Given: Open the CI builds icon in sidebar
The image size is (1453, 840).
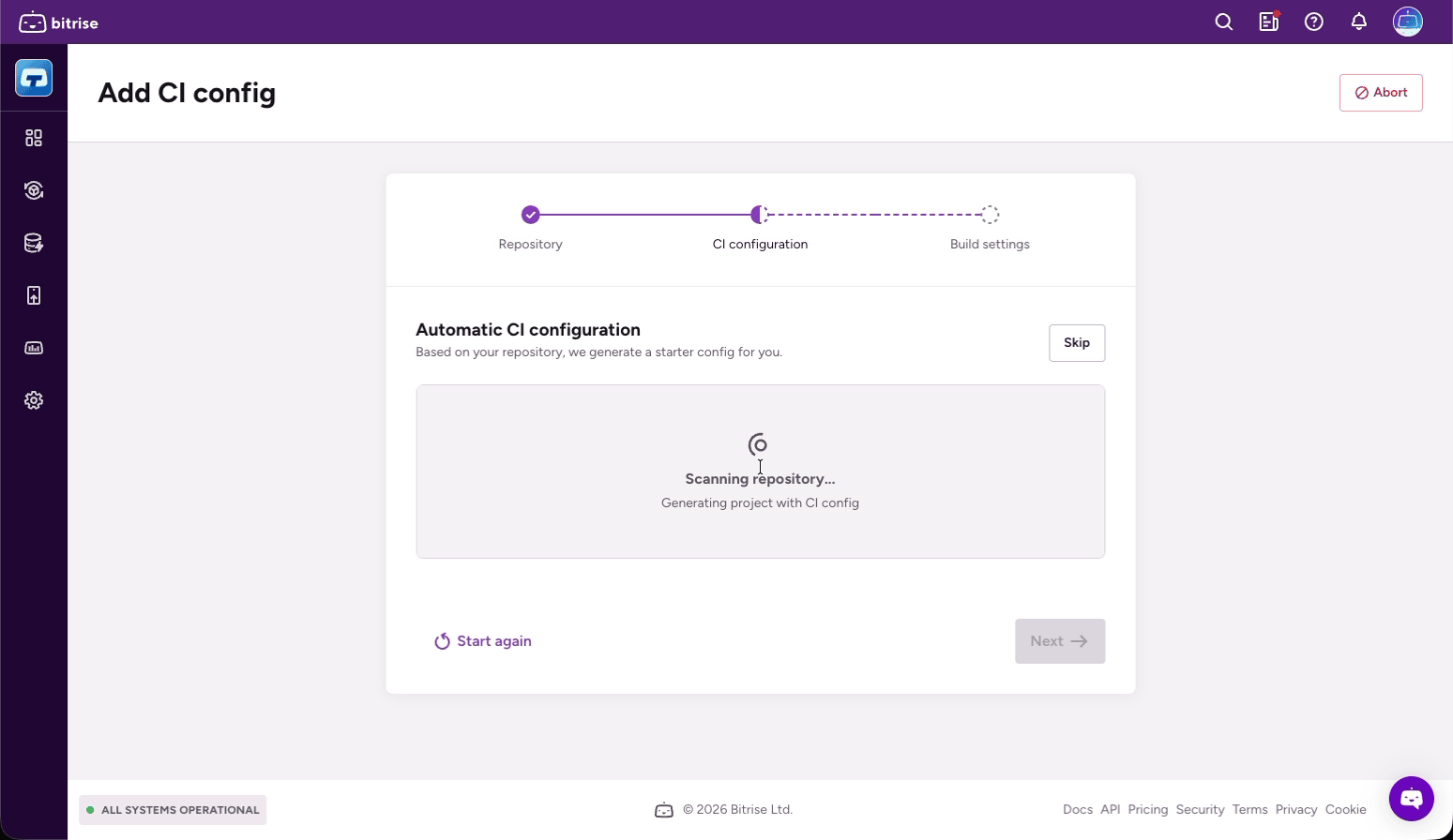Looking at the screenshot, I should click(34, 190).
